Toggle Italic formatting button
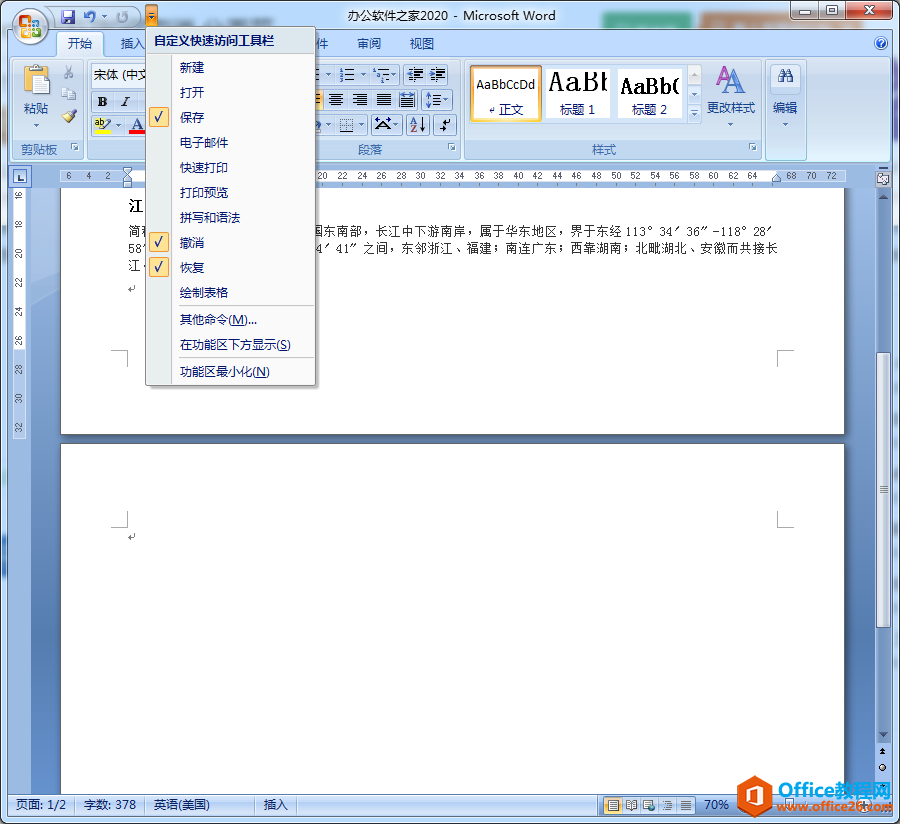900x824 pixels. [x=125, y=102]
